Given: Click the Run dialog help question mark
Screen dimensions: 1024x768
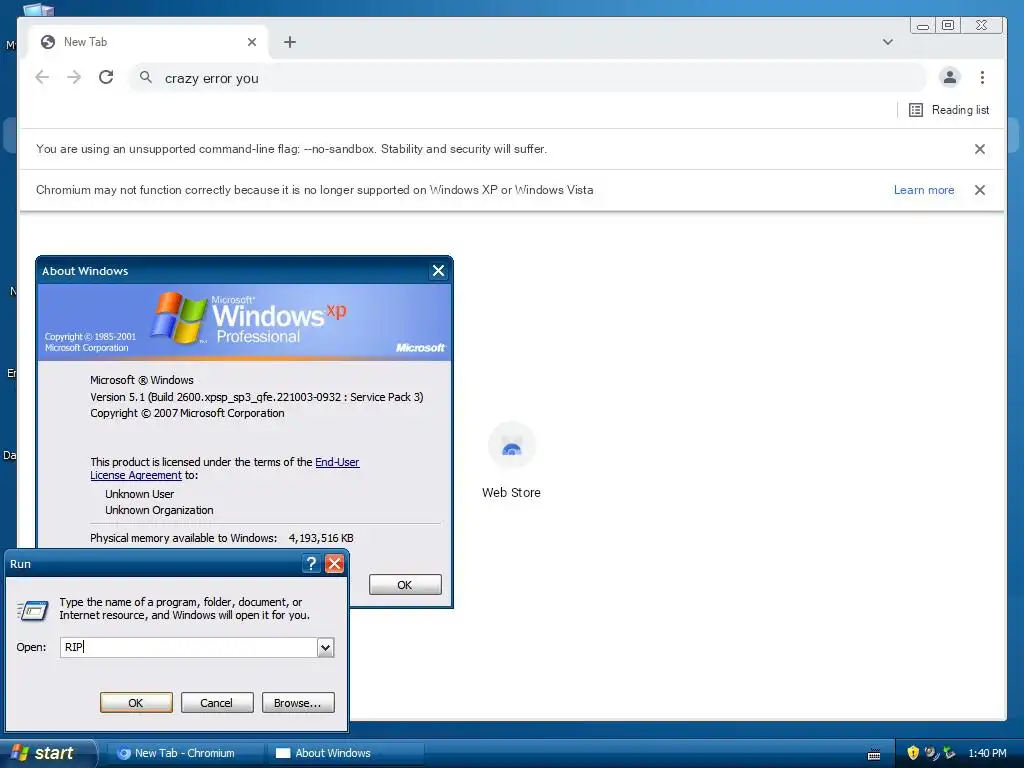Looking at the screenshot, I should pos(312,564).
